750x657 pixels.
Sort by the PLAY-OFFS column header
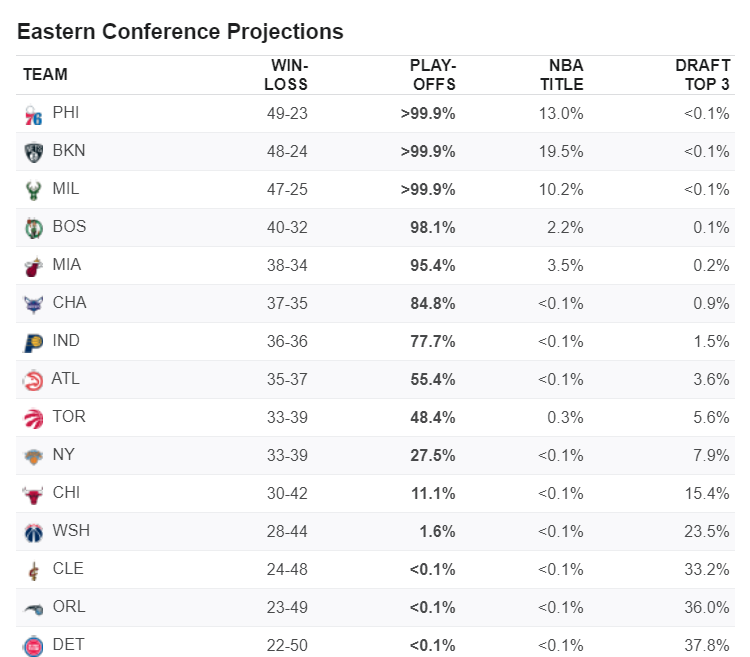(x=433, y=75)
